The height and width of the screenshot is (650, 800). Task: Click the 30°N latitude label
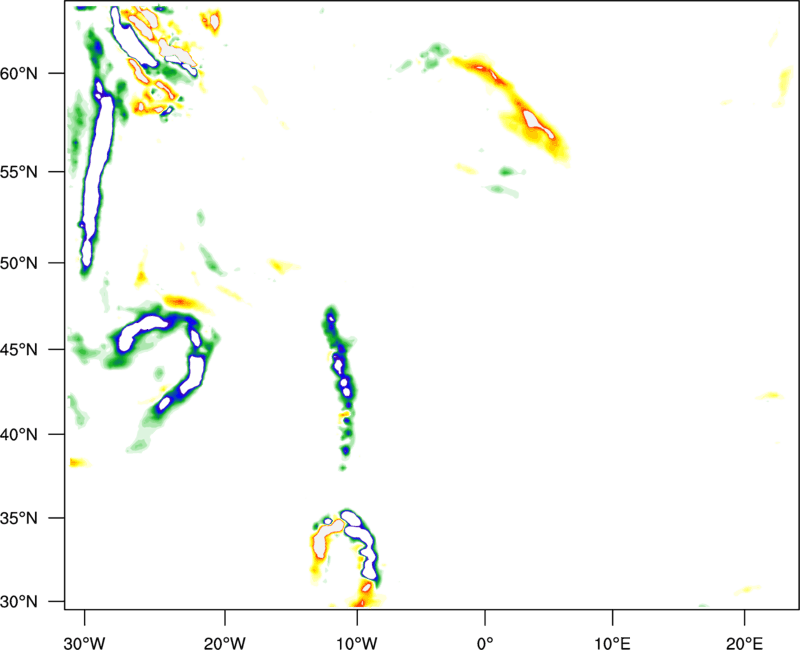19,602
